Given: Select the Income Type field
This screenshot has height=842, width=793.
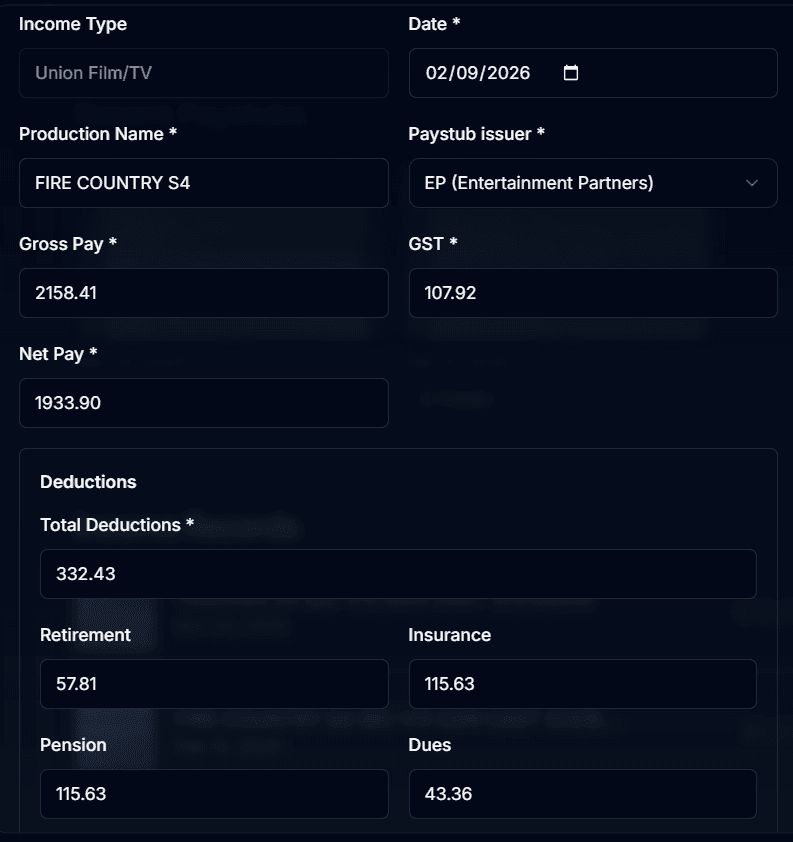Looking at the screenshot, I should [204, 73].
